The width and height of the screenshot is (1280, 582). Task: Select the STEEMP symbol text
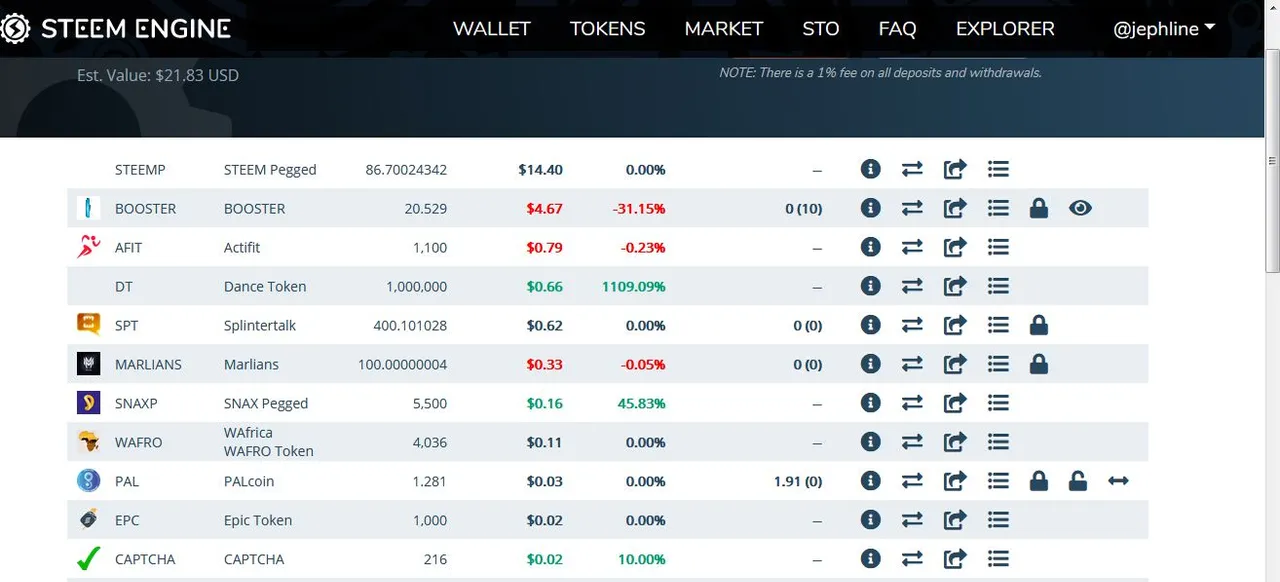(x=140, y=169)
